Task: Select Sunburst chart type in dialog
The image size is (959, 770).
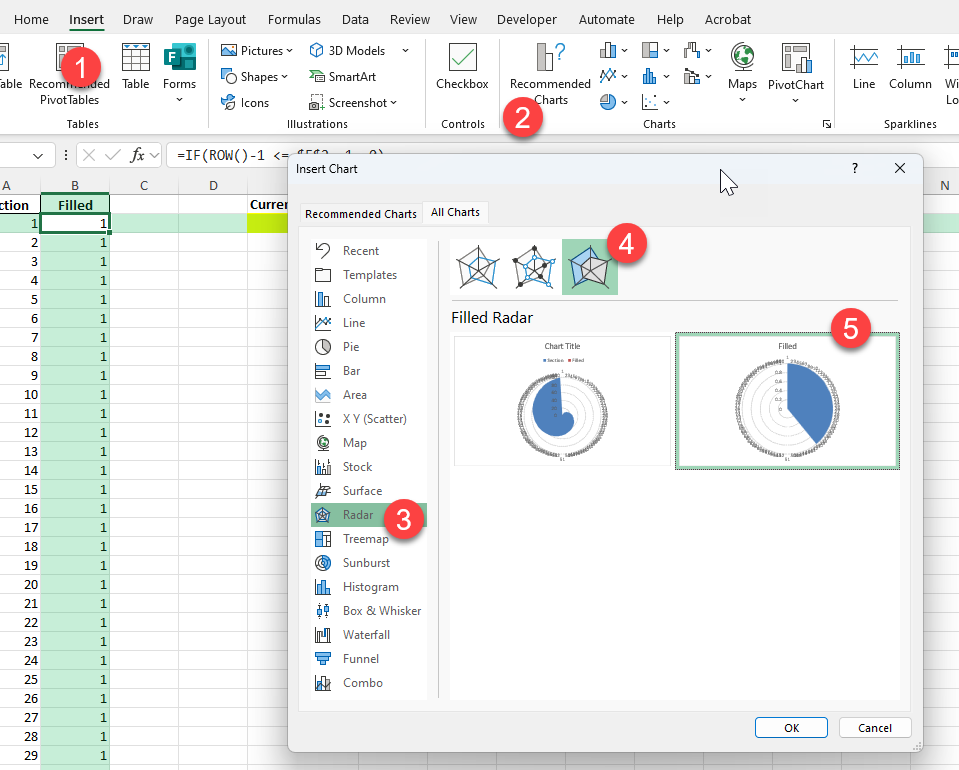Action: (x=368, y=563)
